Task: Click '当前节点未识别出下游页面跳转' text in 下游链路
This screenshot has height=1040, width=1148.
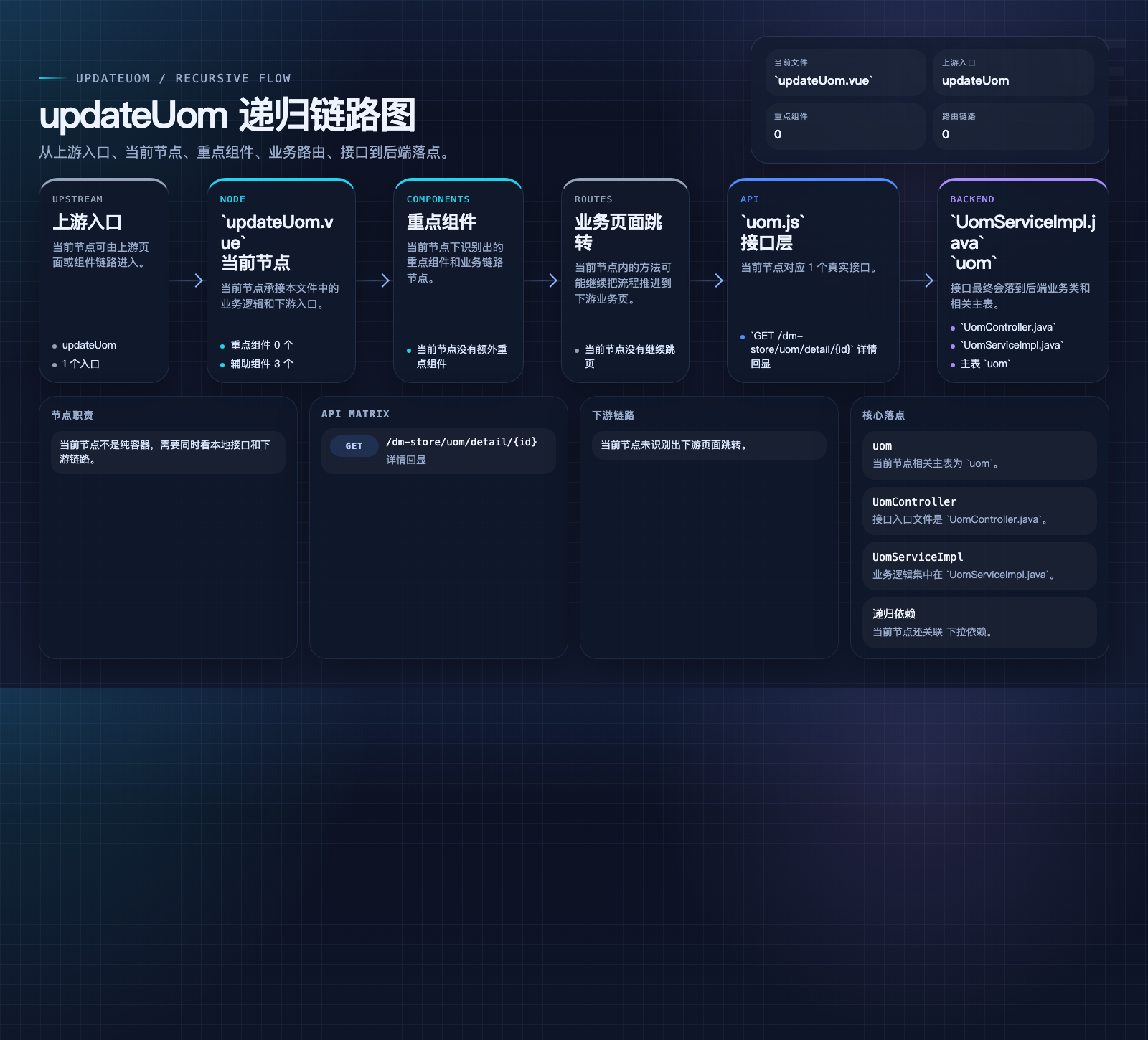Action: [676, 445]
